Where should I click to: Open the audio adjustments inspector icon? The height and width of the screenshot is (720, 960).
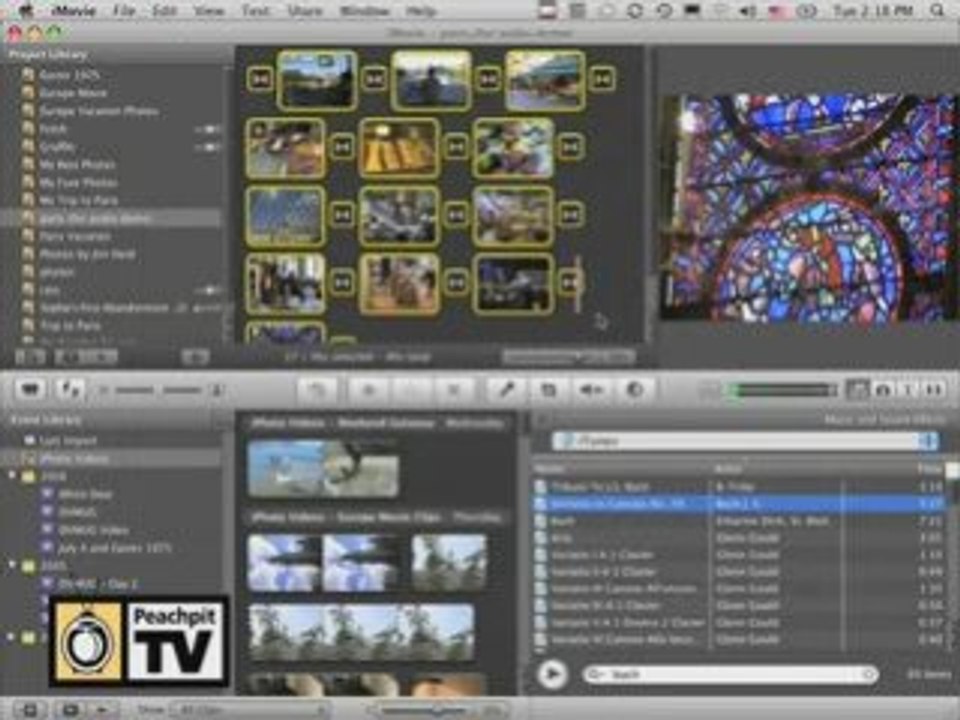[591, 389]
